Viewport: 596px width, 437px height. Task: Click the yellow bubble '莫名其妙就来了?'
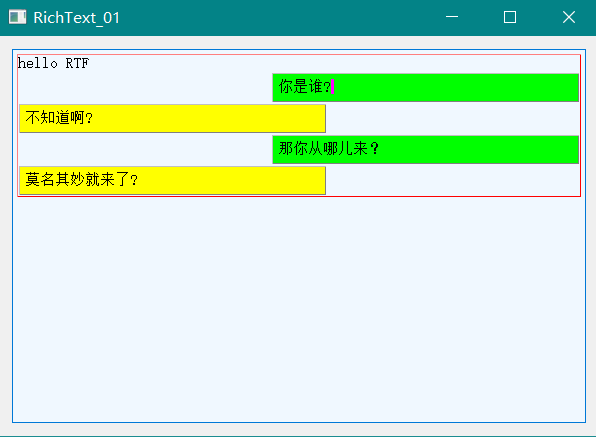coord(173,180)
